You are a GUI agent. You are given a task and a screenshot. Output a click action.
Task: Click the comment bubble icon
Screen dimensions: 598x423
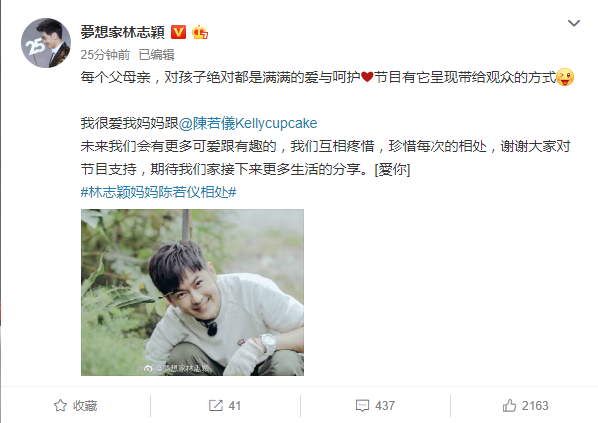coord(362,405)
